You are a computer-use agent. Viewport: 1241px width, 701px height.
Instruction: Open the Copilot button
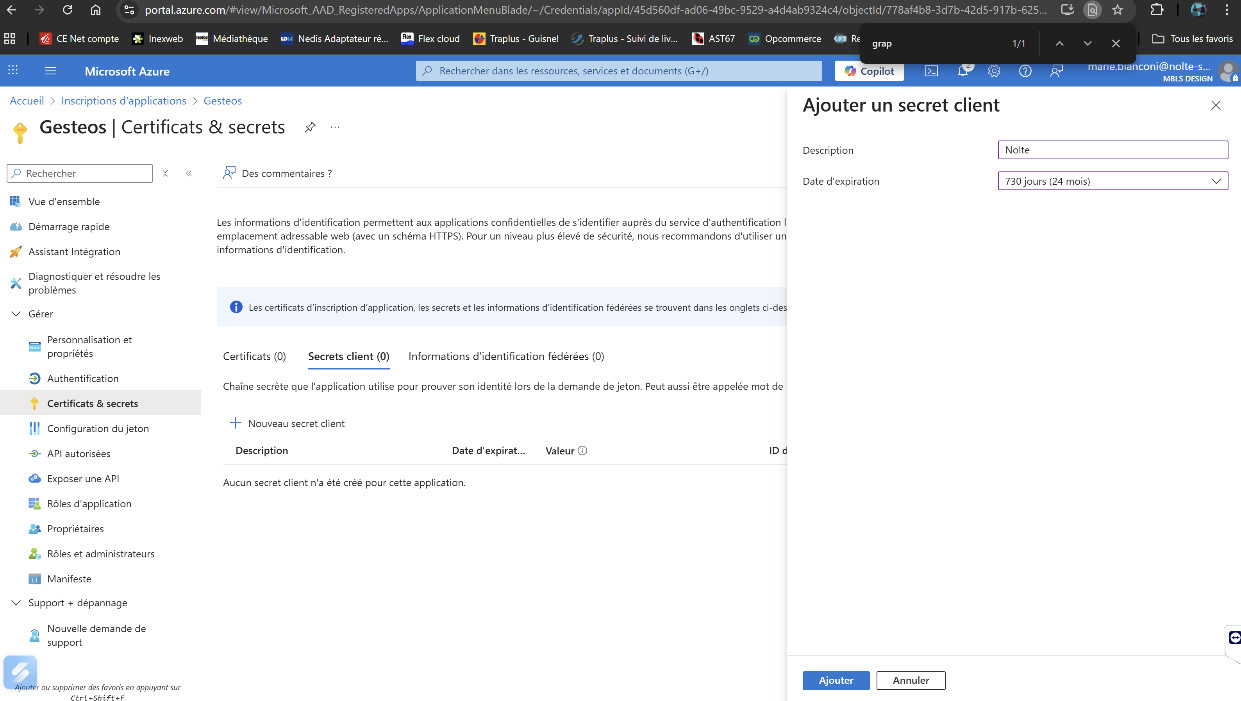[869, 71]
